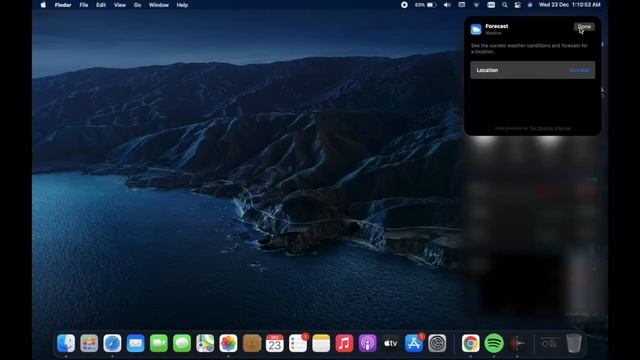The image size is (640, 360).
Task: Restore the minimized window in Dock
Action: [550, 343]
